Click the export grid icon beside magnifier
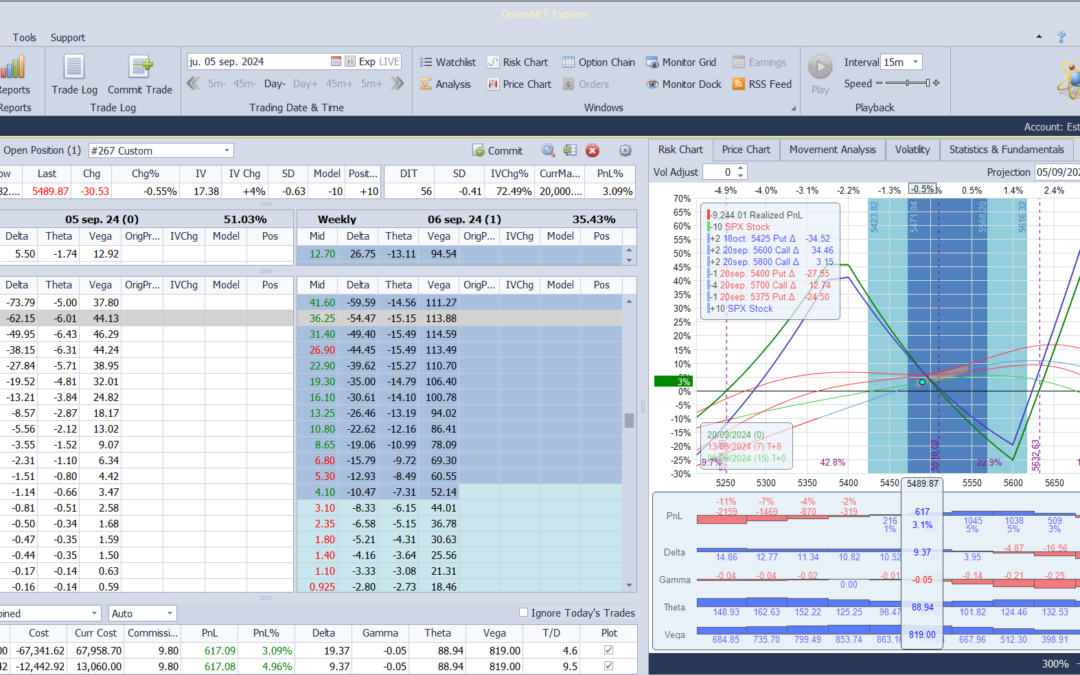 pos(570,150)
